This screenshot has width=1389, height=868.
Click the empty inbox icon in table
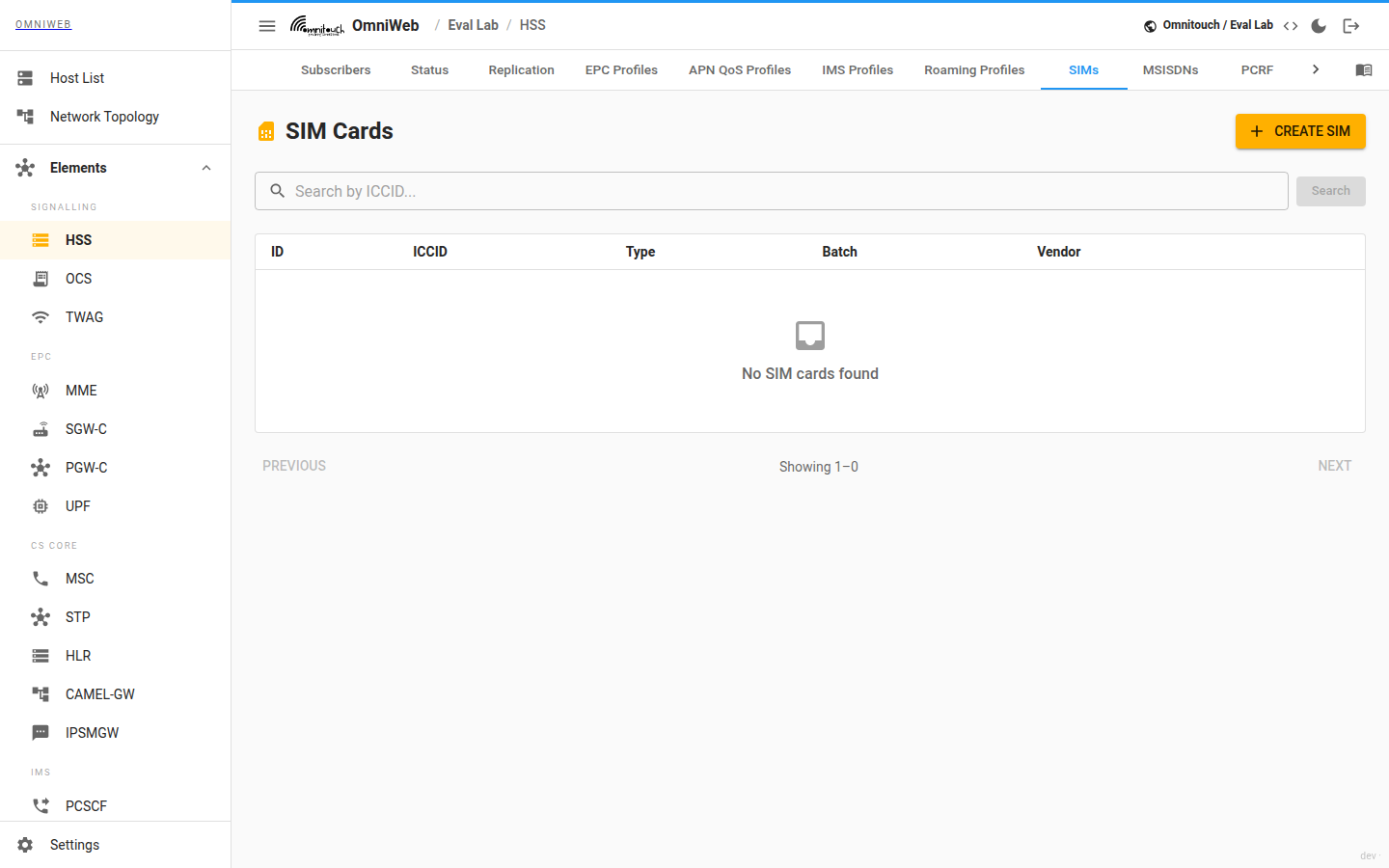[x=810, y=336]
